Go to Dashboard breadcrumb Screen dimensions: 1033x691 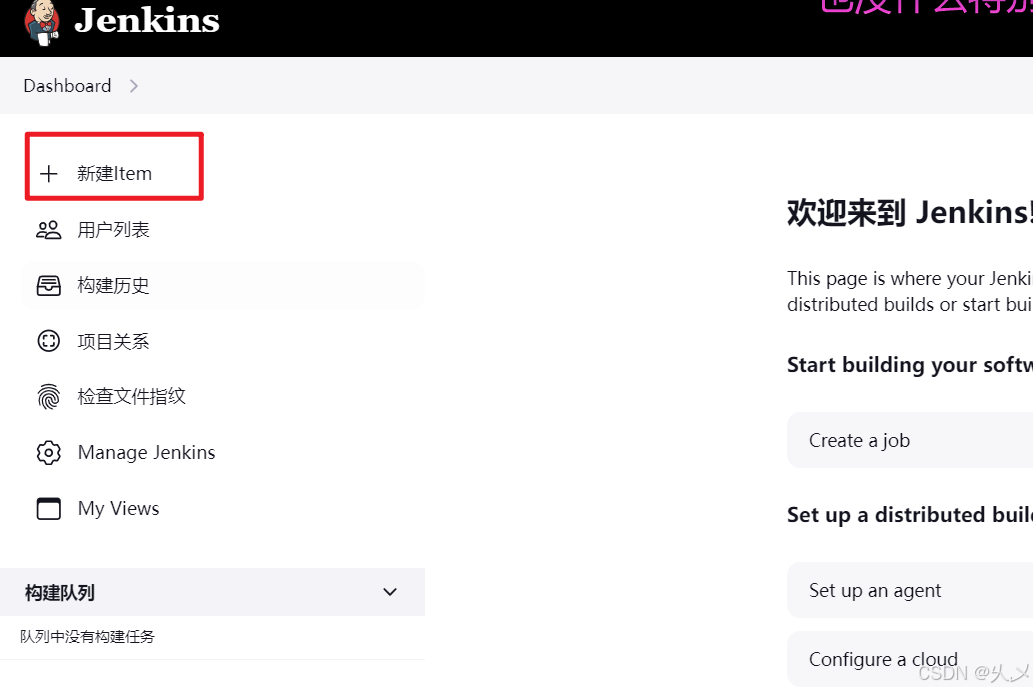[x=67, y=86]
